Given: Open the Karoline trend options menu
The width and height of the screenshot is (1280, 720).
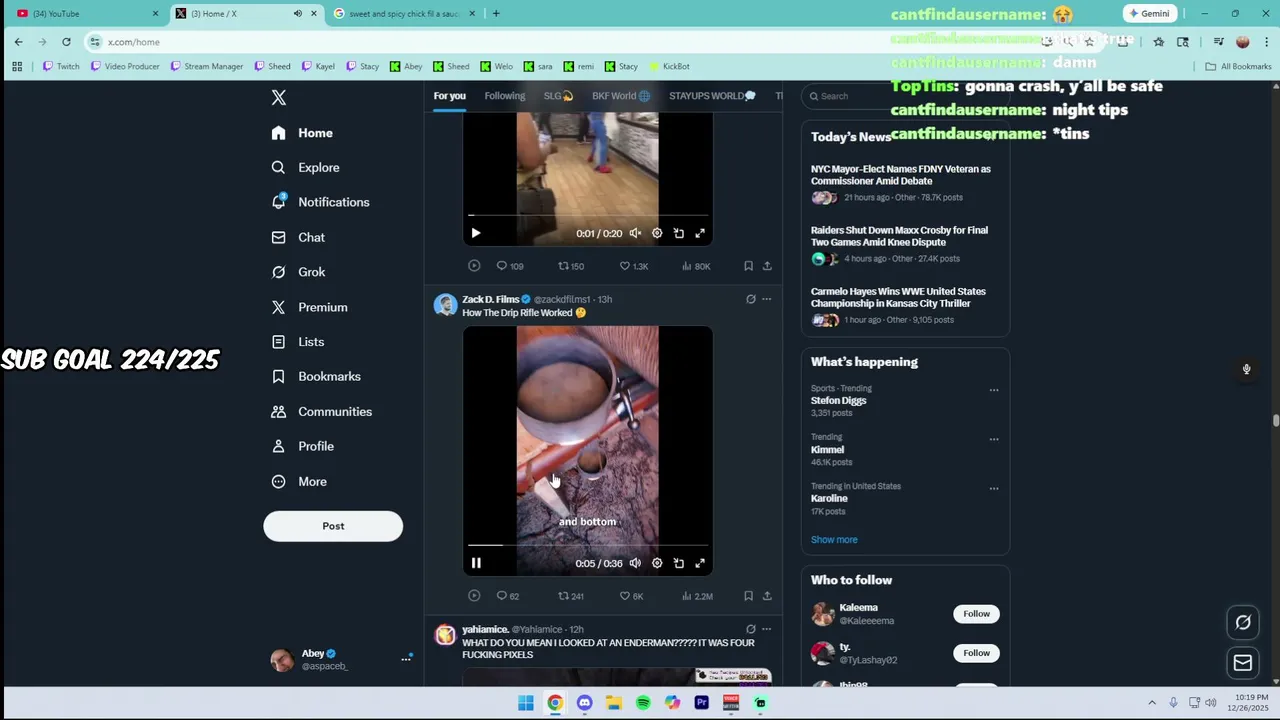Looking at the screenshot, I should (994, 488).
